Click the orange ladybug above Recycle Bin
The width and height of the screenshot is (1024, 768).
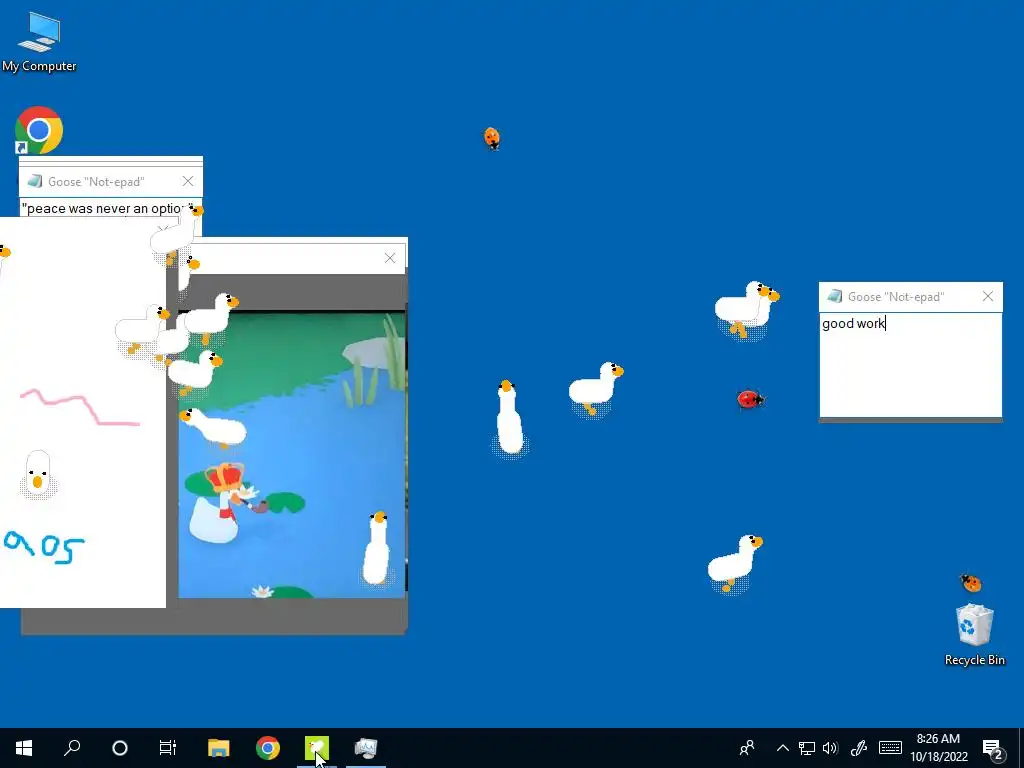tap(971, 582)
